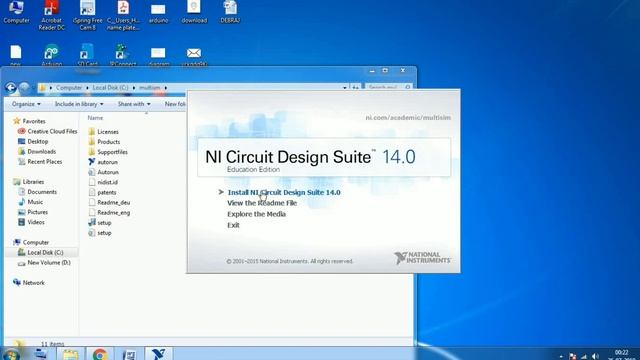Select the nidist.id file

tap(103, 182)
